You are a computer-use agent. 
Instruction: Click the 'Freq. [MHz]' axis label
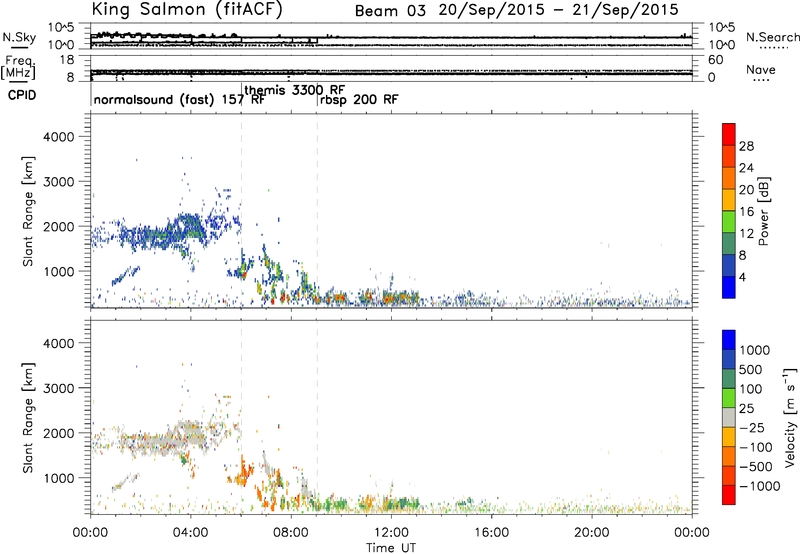click(18, 68)
